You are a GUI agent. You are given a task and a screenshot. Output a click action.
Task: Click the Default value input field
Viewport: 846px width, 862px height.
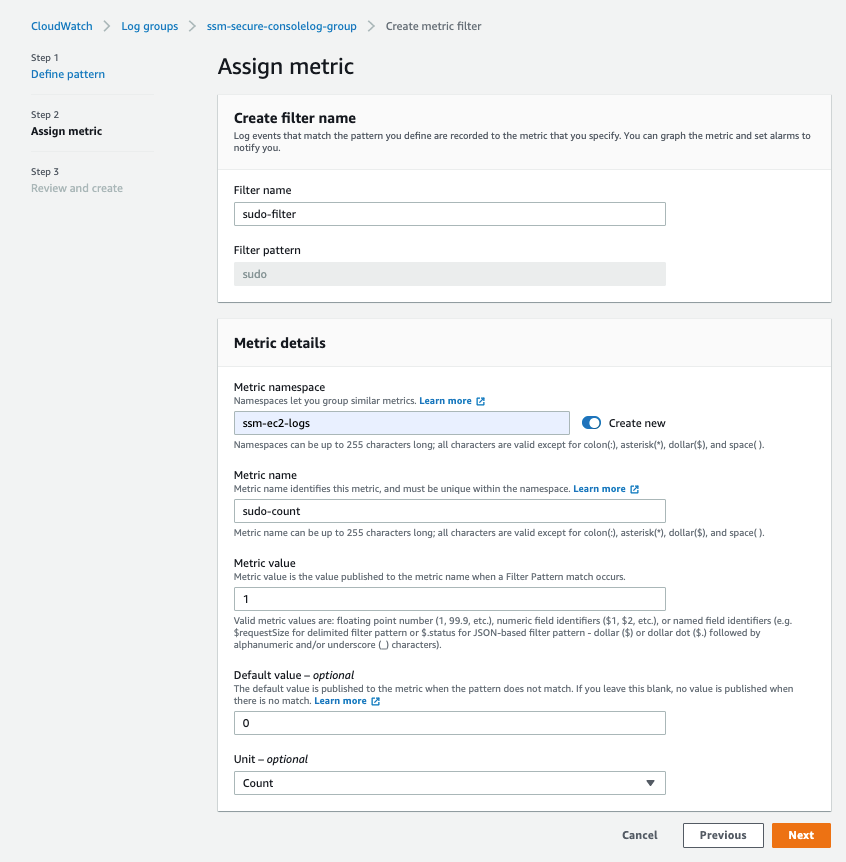pos(449,722)
